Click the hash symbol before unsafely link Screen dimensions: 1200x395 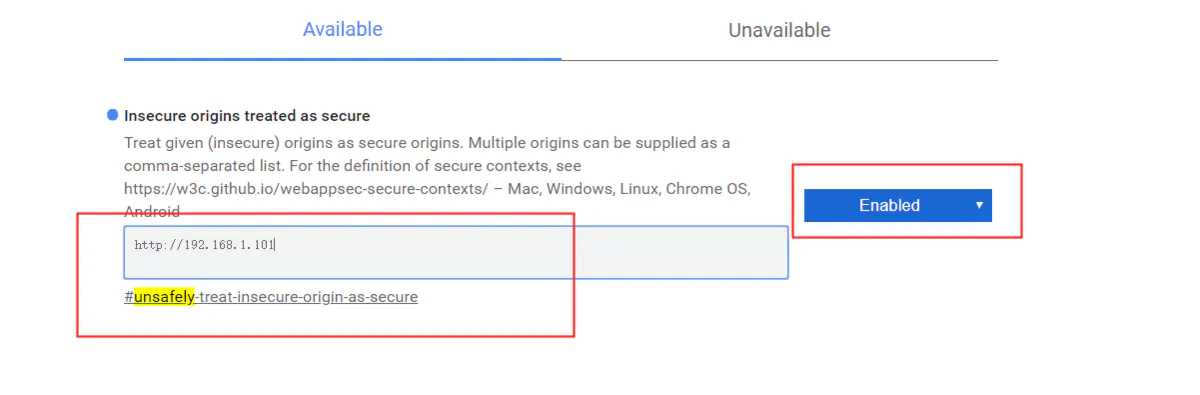tap(129, 297)
